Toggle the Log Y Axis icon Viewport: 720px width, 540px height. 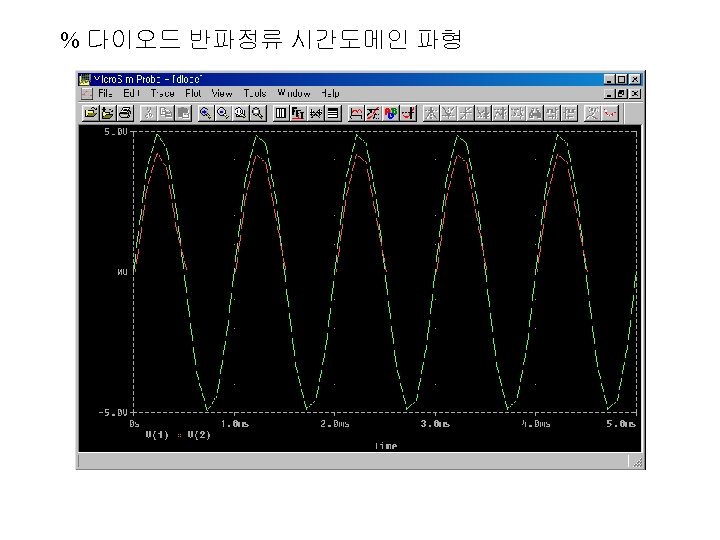point(333,113)
